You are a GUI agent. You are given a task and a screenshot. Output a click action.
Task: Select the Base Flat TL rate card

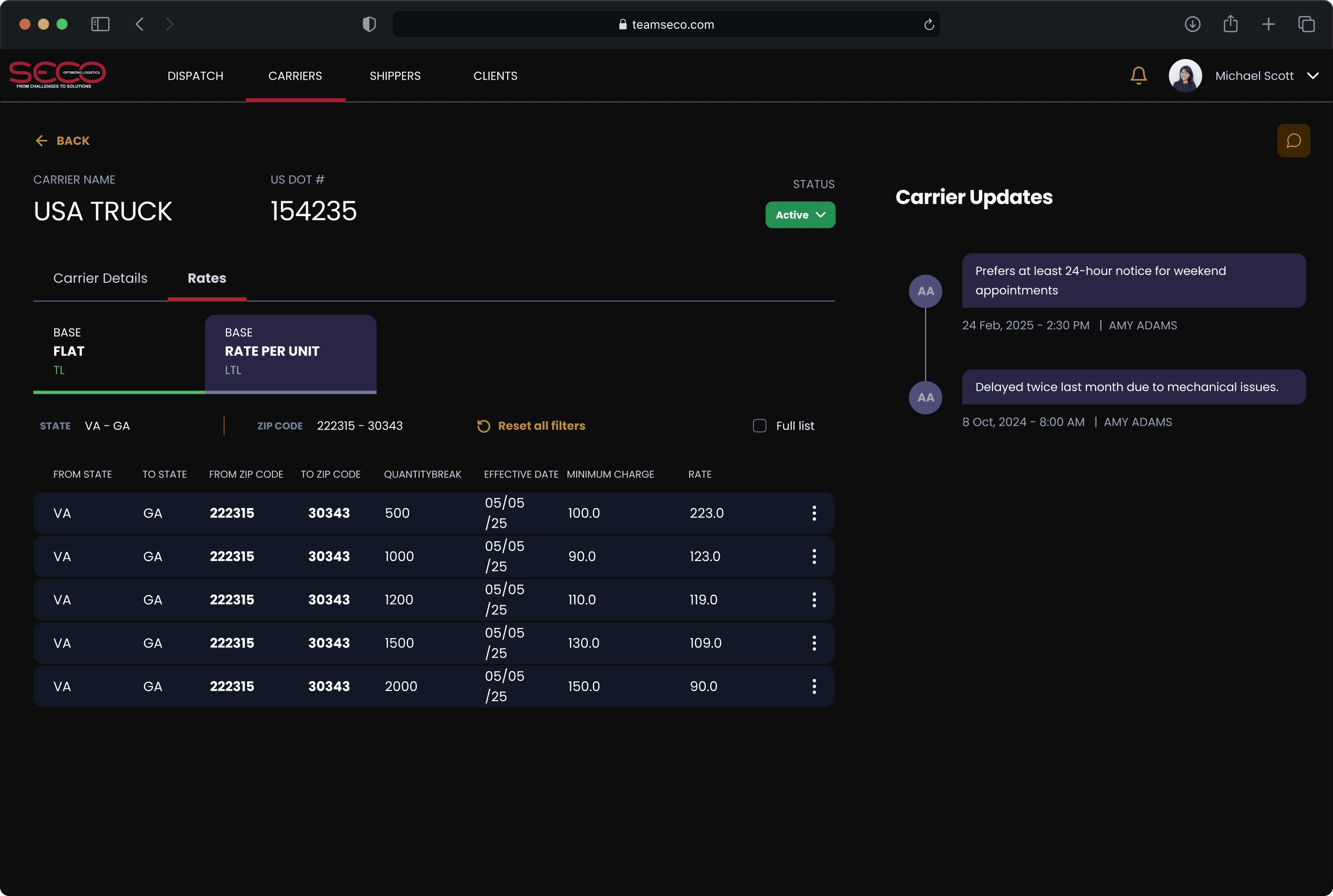tap(119, 351)
